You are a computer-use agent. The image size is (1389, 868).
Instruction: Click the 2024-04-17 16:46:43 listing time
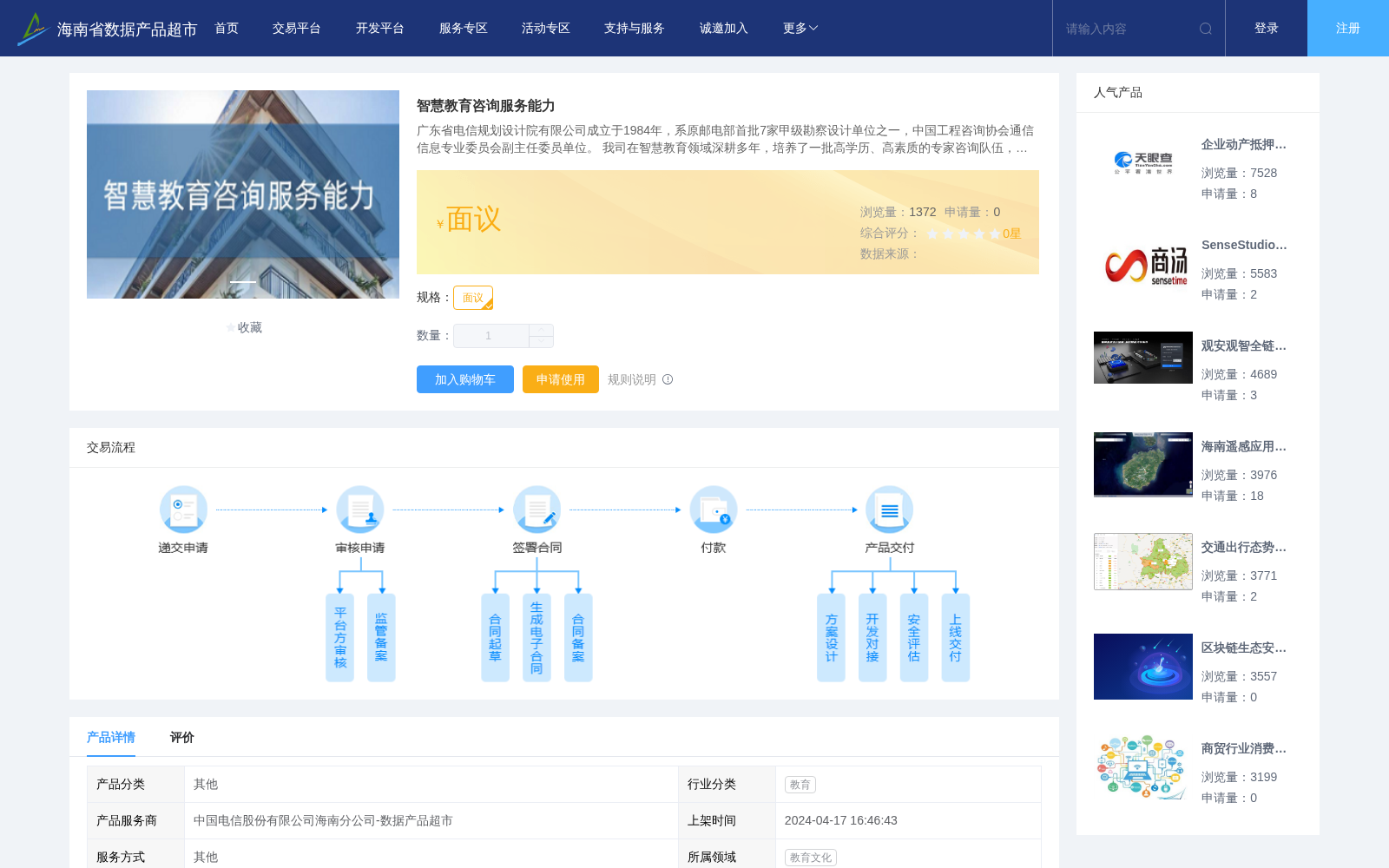pyautogui.click(x=841, y=820)
